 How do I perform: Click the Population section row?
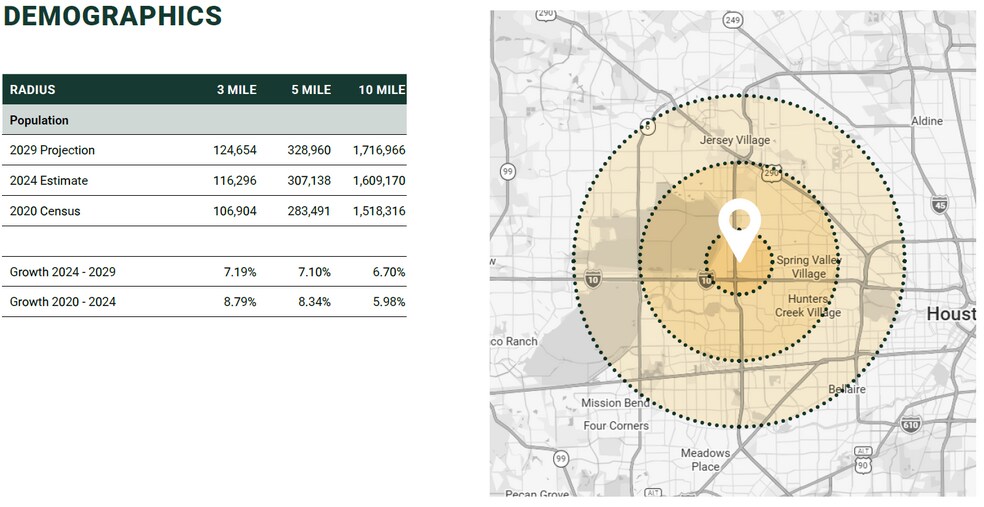40,120
